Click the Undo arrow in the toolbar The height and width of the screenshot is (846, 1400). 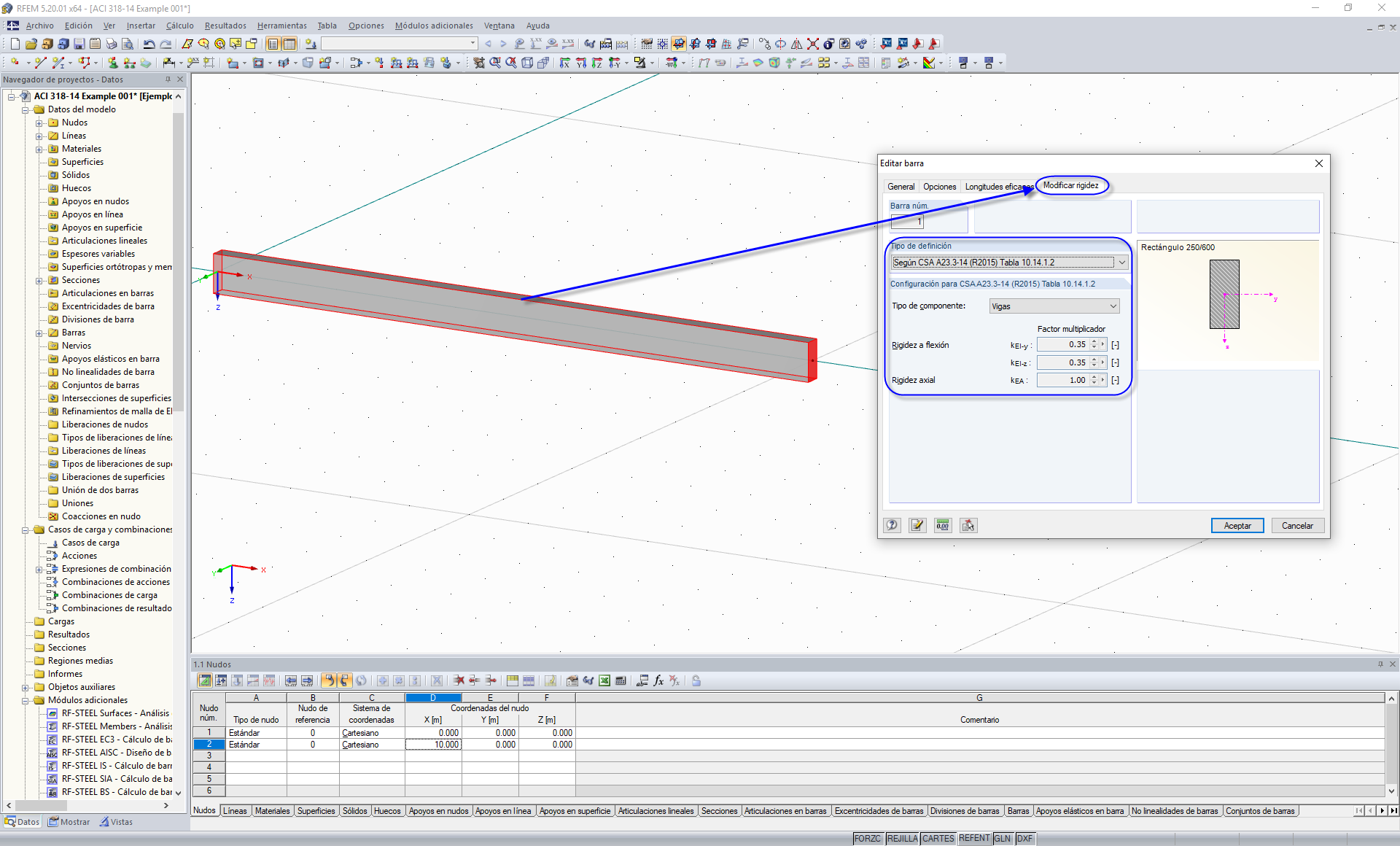(x=149, y=44)
